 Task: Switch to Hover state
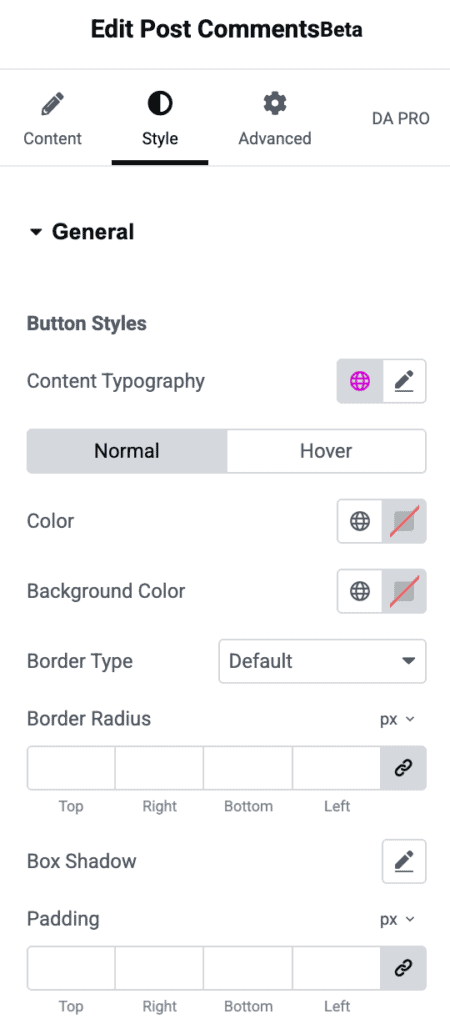(326, 451)
